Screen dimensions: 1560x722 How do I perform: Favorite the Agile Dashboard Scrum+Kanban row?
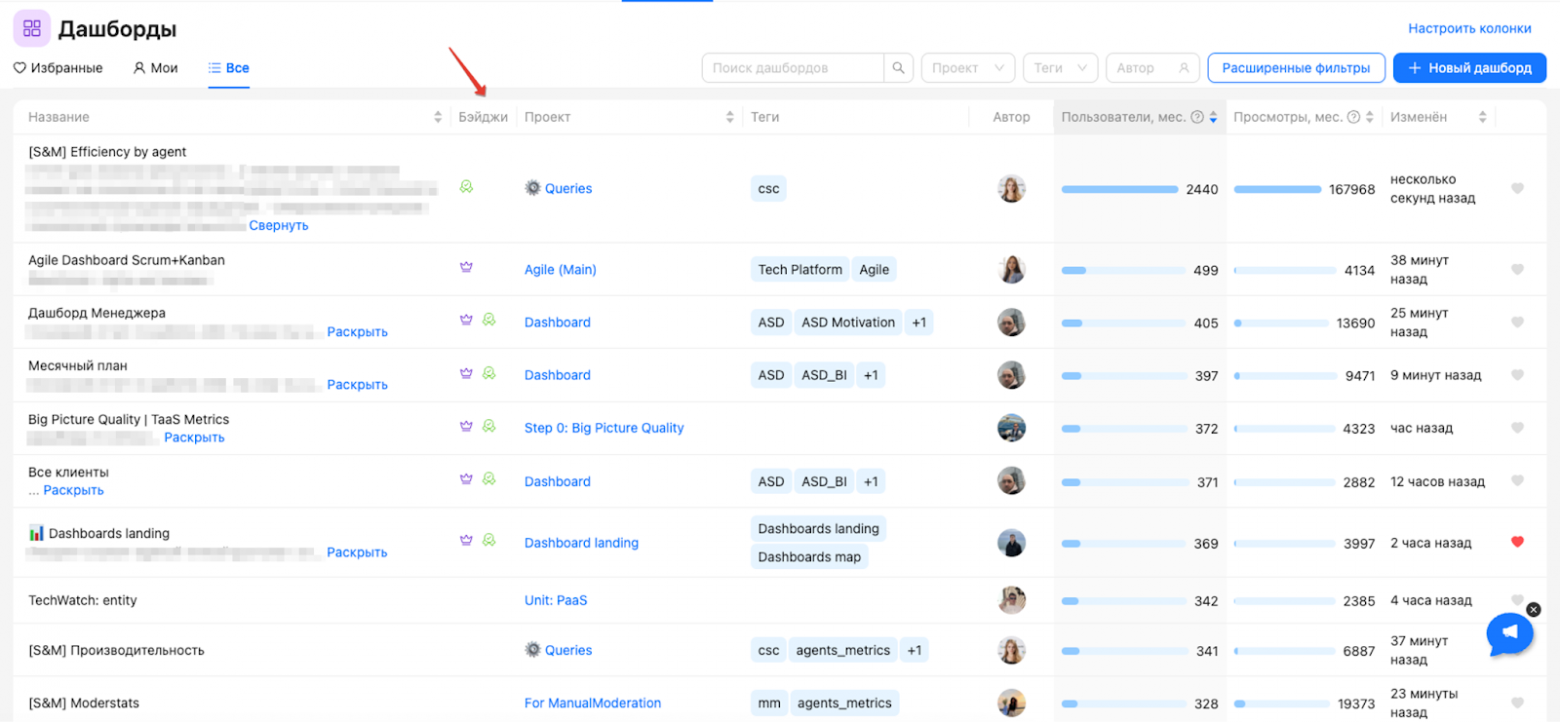pos(1517,269)
